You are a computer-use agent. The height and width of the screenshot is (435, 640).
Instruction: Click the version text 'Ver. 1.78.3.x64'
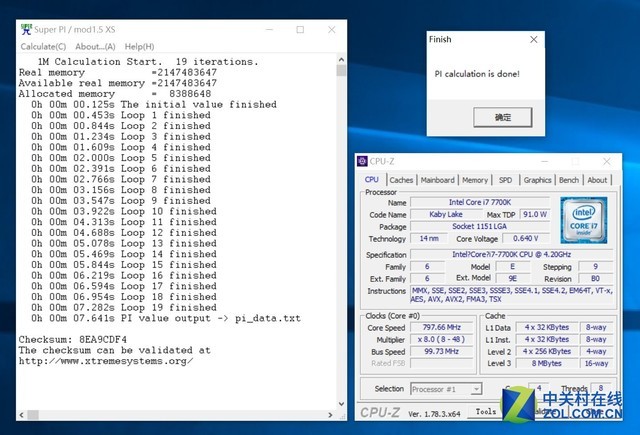[x=434, y=414]
